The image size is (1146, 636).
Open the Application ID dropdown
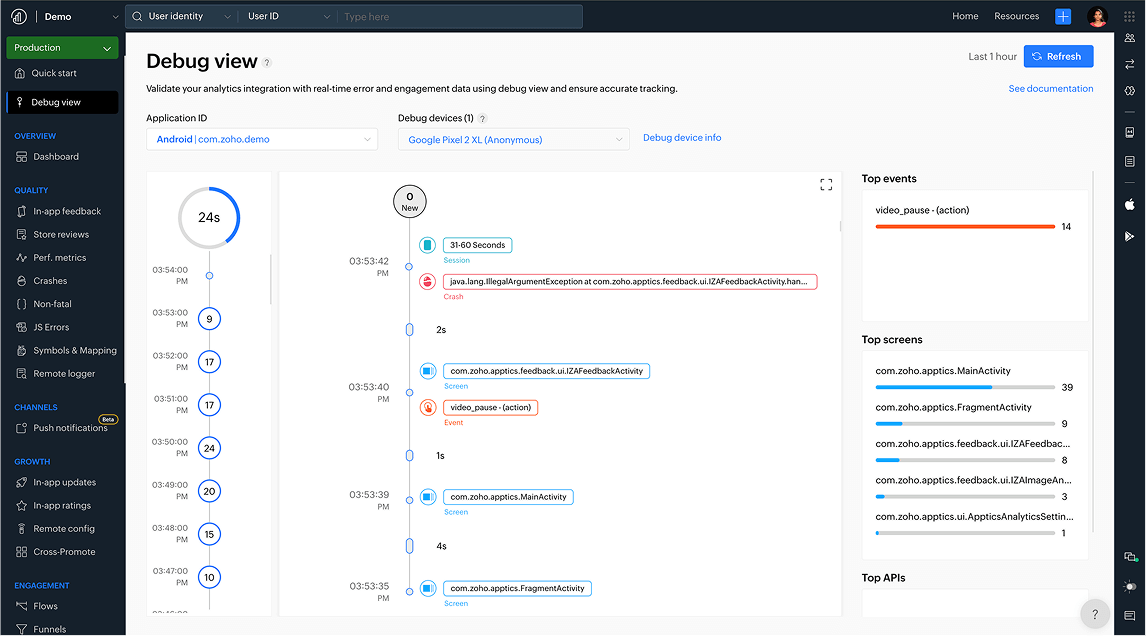point(262,139)
